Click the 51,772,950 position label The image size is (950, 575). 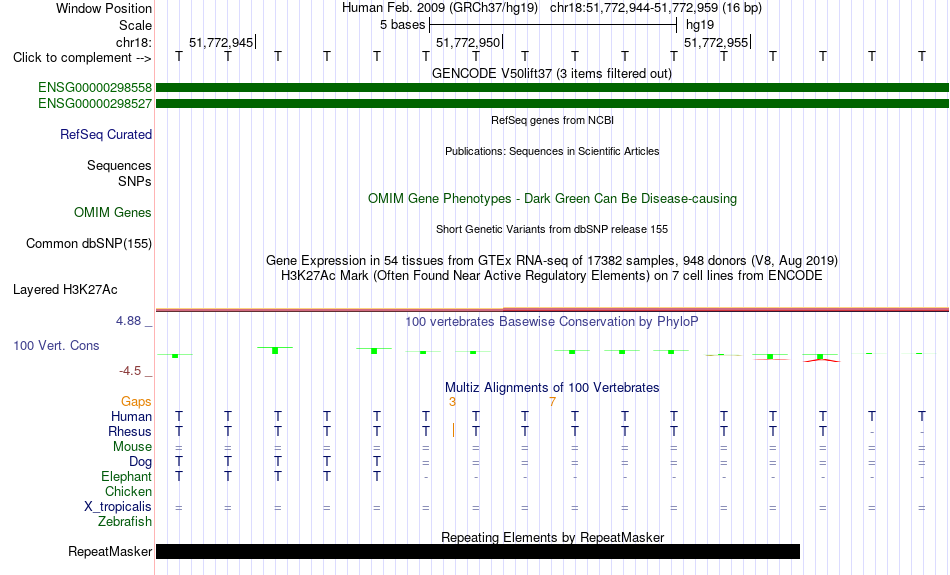tap(468, 42)
